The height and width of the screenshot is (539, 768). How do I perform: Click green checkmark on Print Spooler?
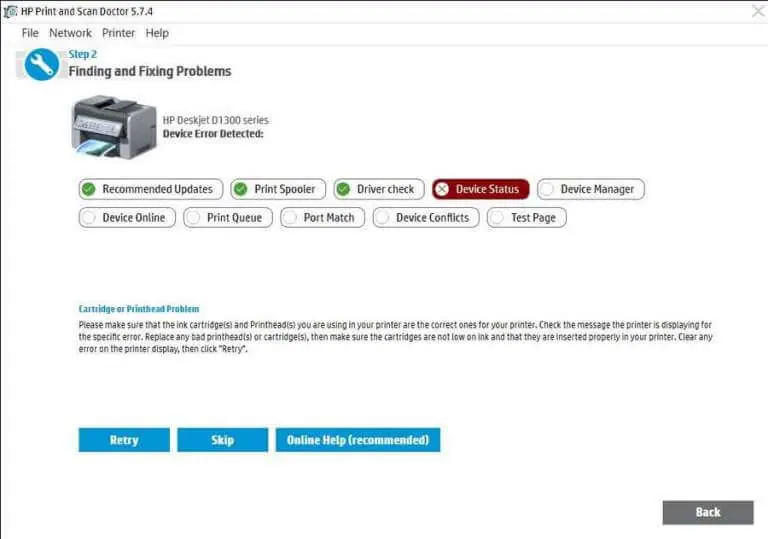240,189
